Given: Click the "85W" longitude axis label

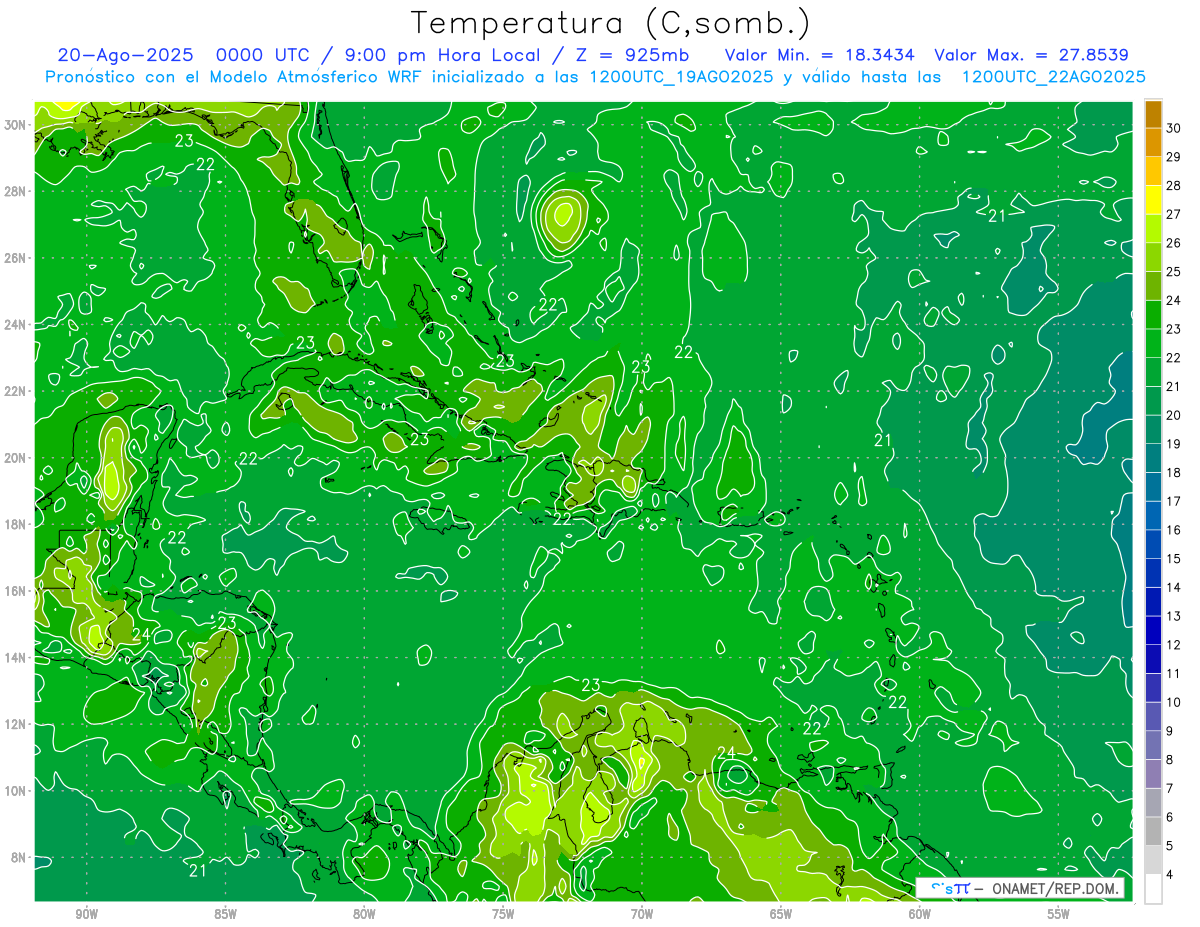Looking at the screenshot, I should [x=225, y=914].
